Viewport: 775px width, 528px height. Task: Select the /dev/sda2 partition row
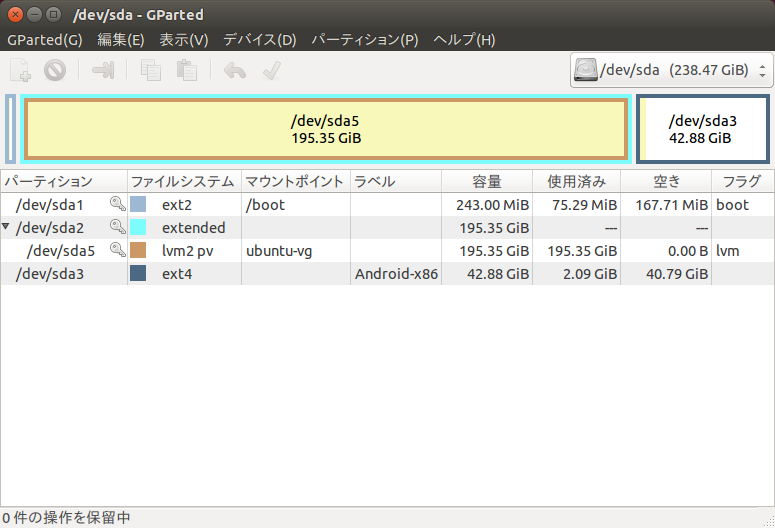388,227
